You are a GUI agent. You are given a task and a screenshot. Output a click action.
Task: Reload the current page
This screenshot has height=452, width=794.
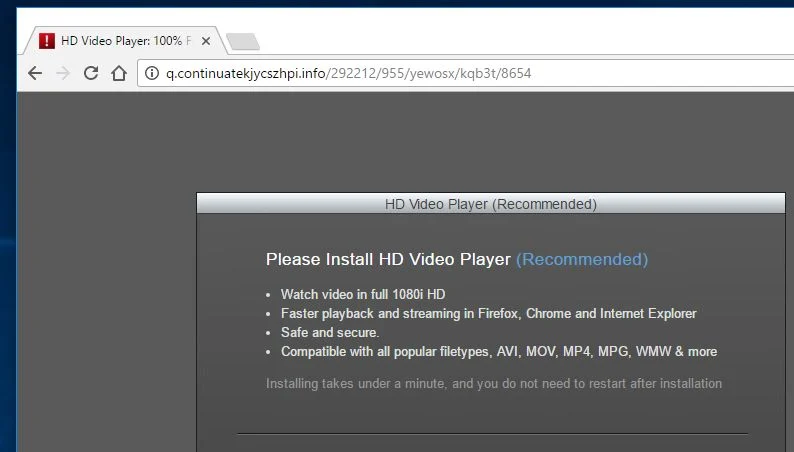(x=91, y=73)
